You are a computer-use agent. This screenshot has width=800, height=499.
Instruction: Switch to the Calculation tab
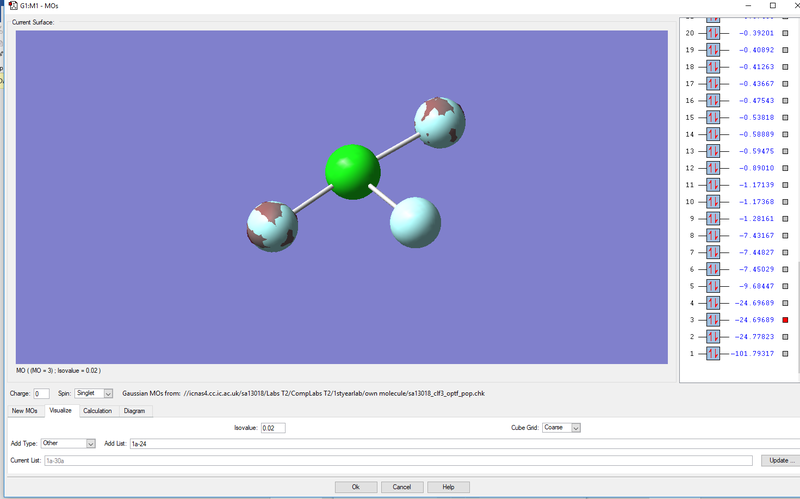tap(97, 411)
